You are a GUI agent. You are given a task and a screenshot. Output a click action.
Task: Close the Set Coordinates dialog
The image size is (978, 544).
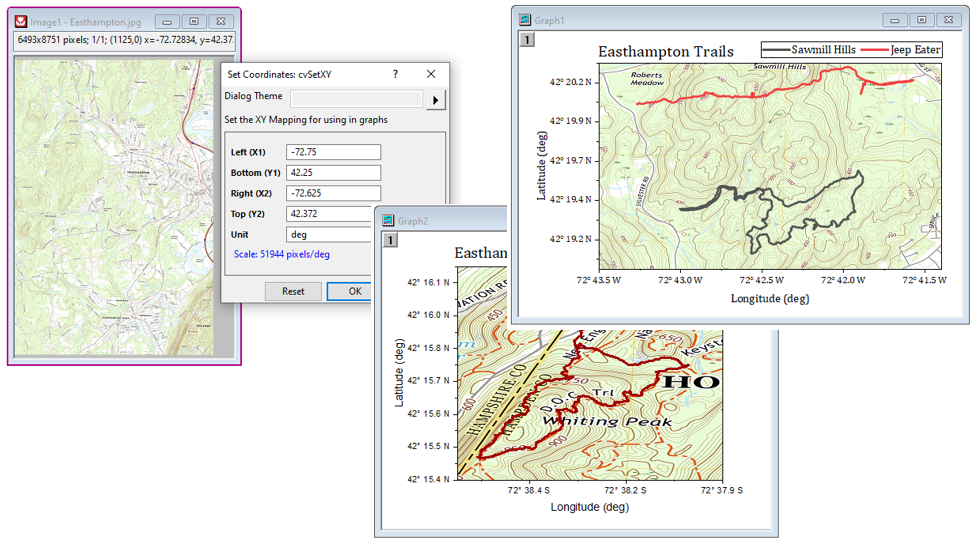point(431,74)
